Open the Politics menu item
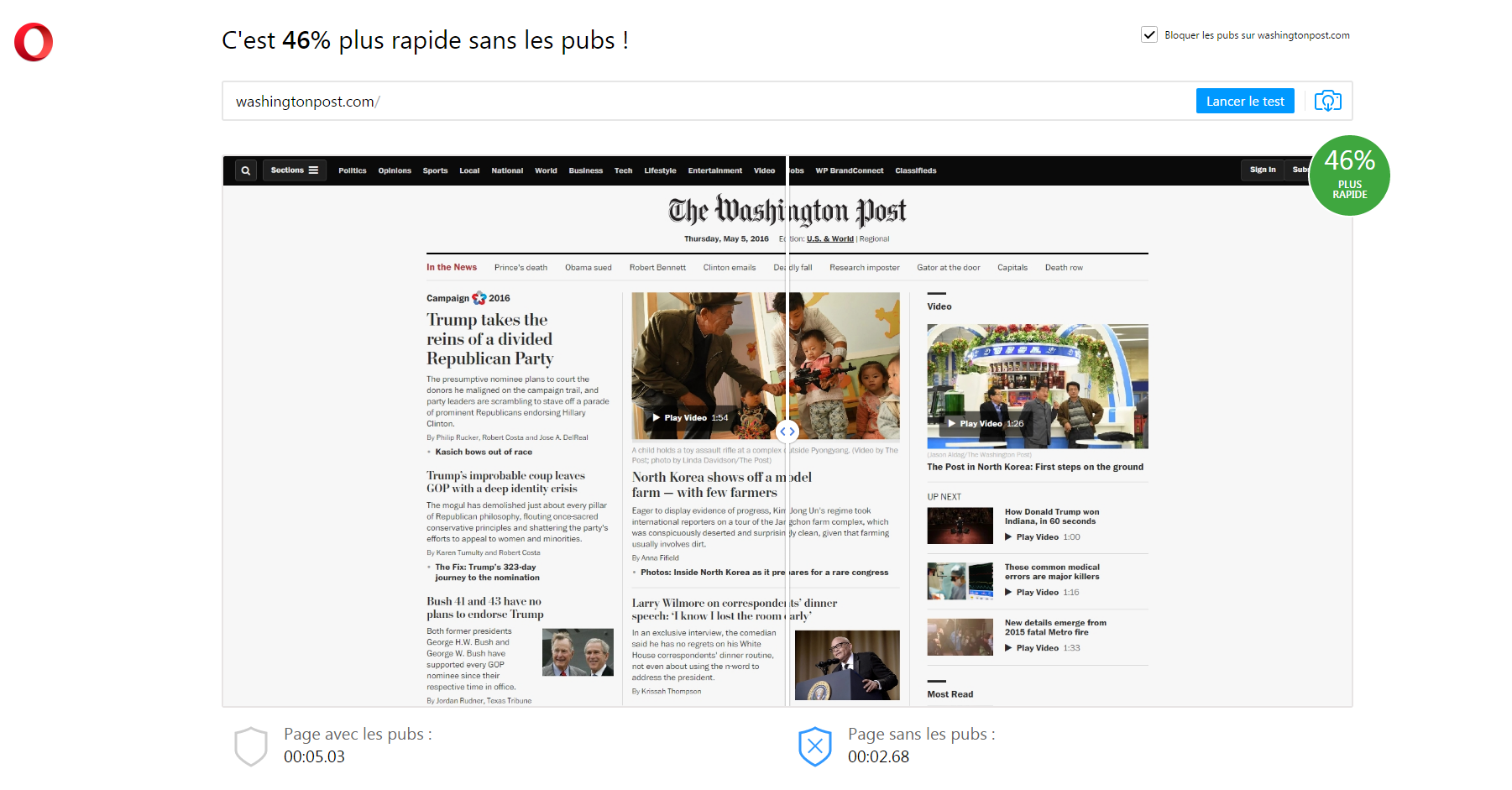Screen dimensions: 1512x790 [352, 170]
